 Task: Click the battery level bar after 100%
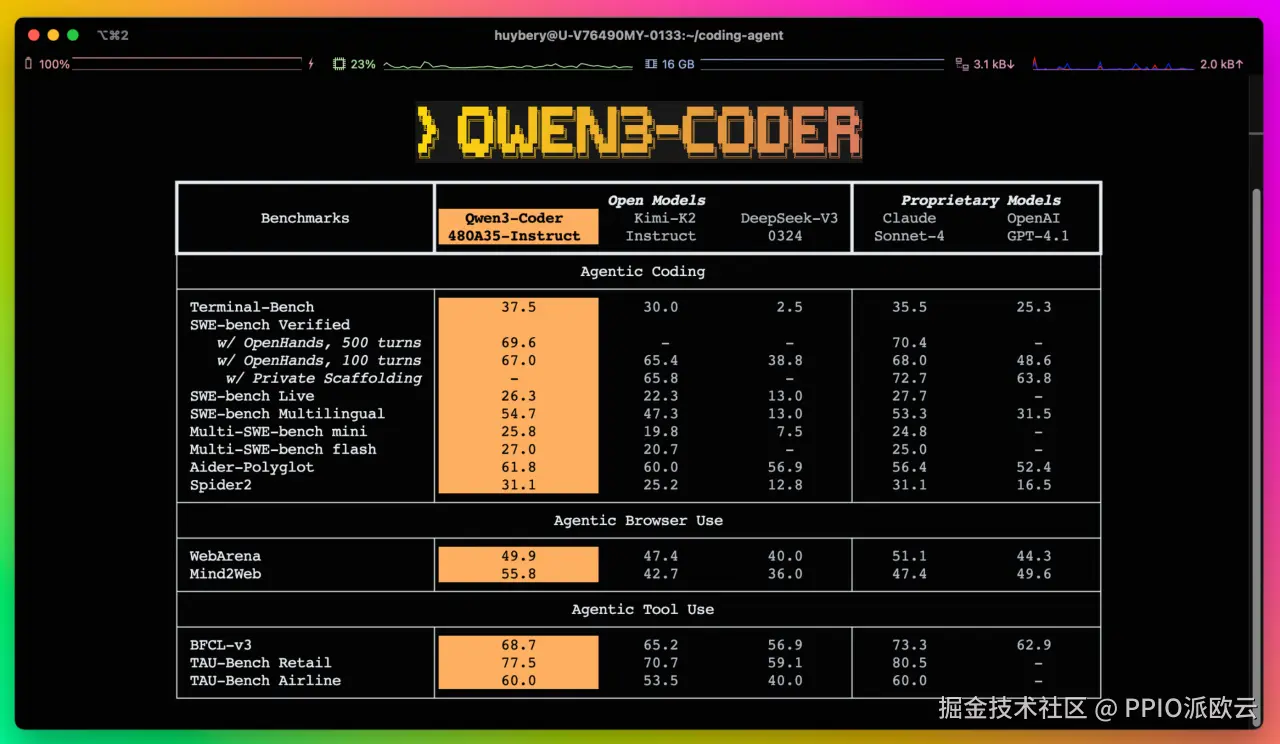pos(188,64)
